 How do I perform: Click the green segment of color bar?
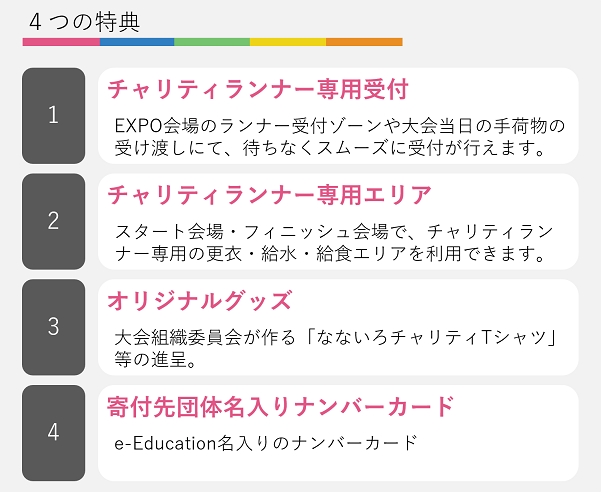tap(212, 42)
